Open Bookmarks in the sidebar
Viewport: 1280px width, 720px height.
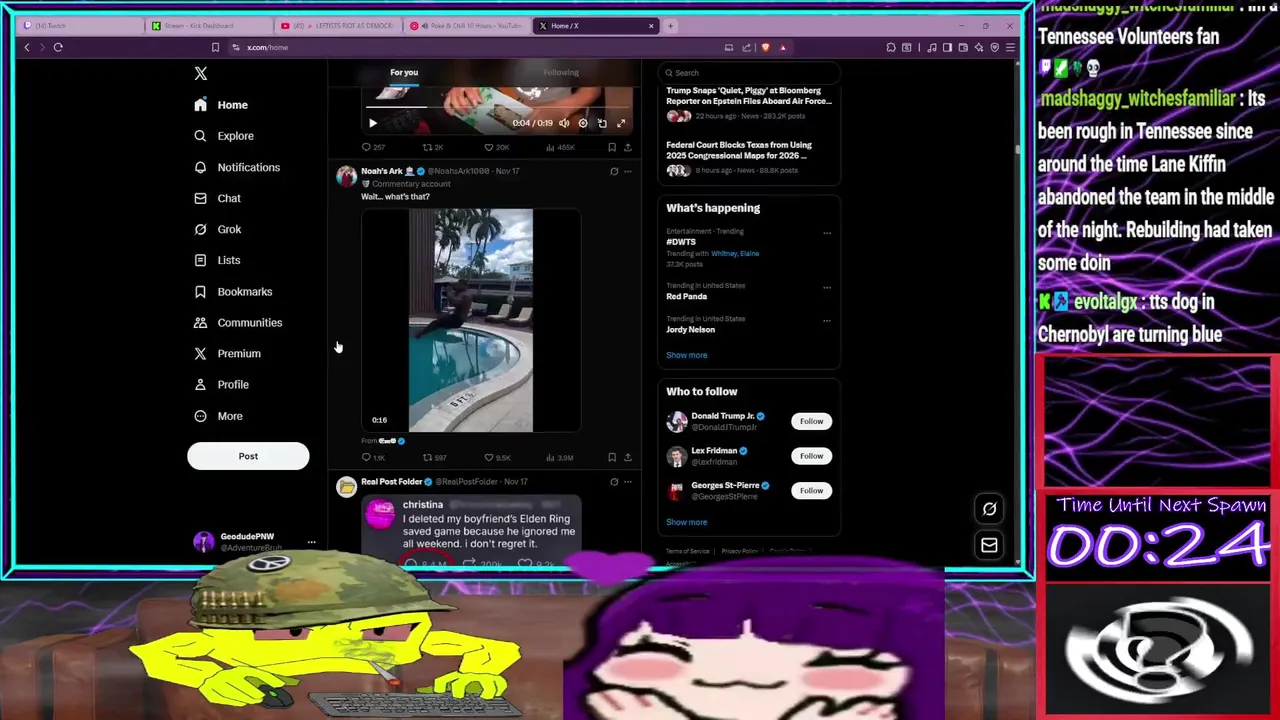tap(232, 291)
